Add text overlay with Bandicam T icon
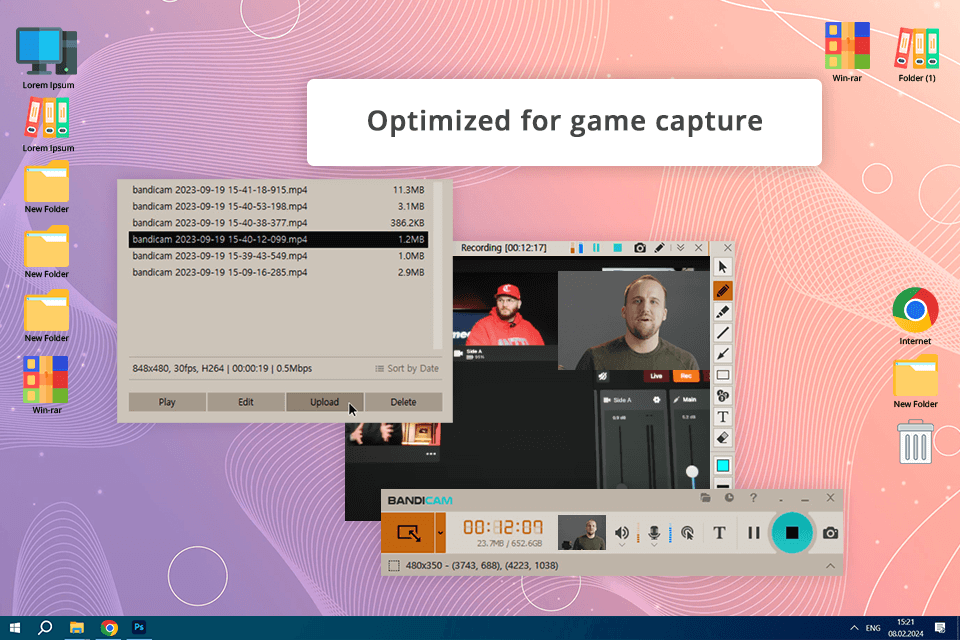The width and height of the screenshot is (960, 640). click(x=719, y=533)
